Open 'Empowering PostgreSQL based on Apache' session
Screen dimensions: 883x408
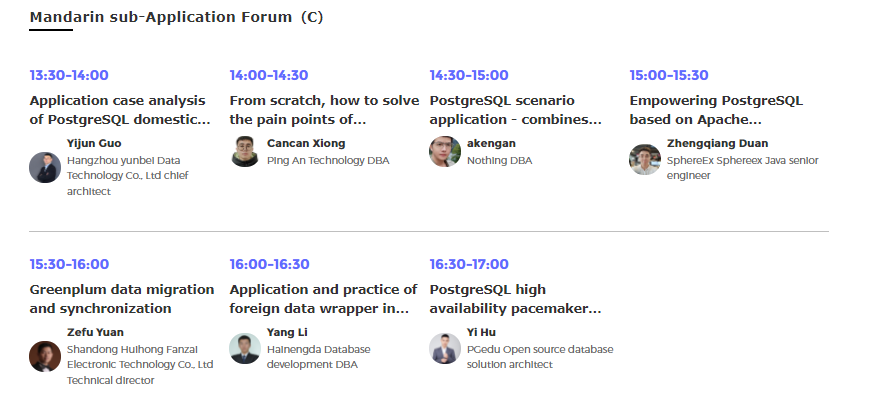716,110
